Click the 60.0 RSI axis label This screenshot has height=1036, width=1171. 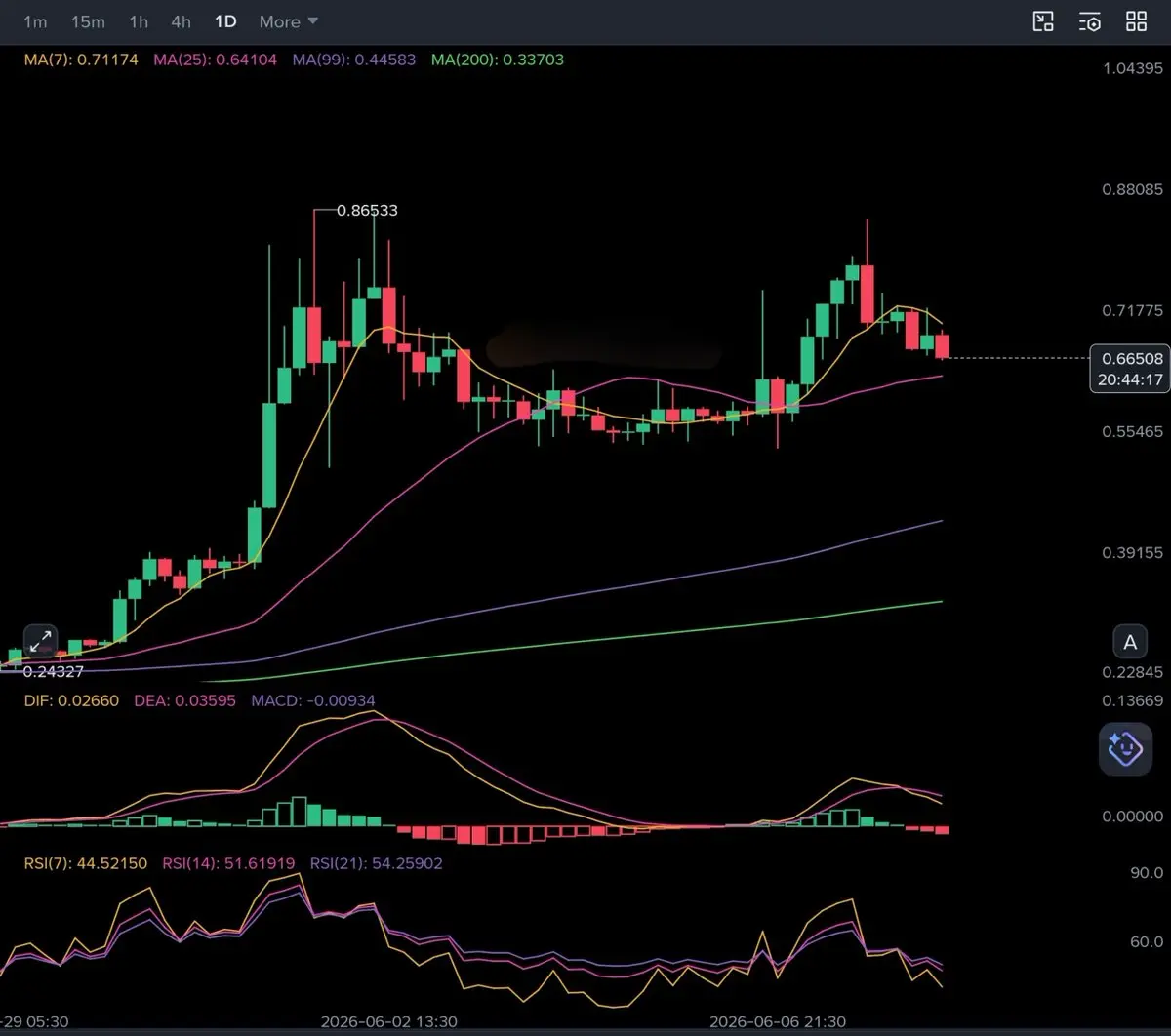click(x=1147, y=942)
